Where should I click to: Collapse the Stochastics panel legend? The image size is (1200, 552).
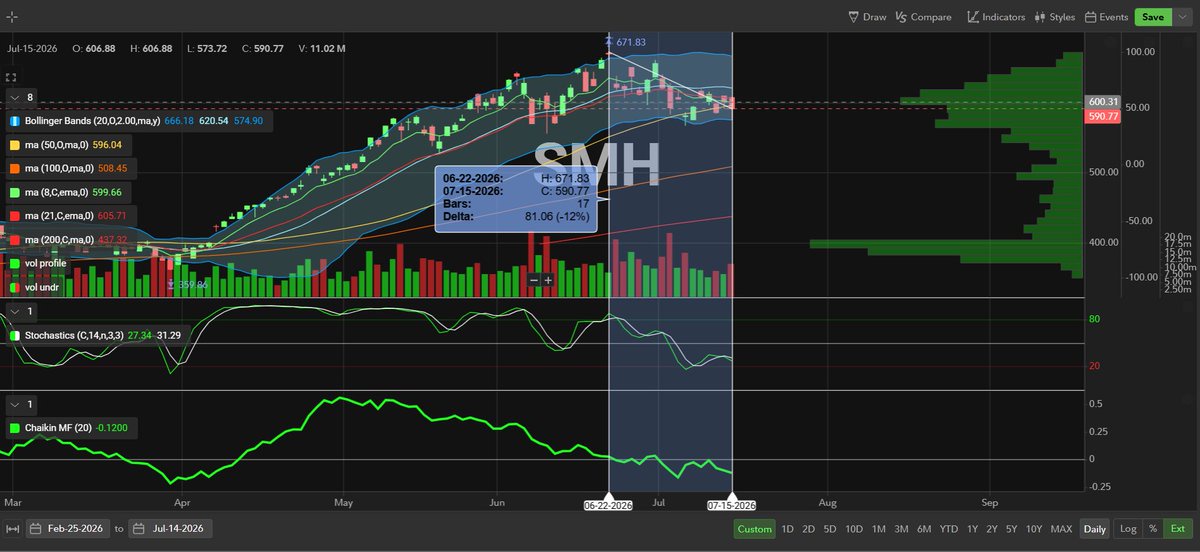click(14, 312)
